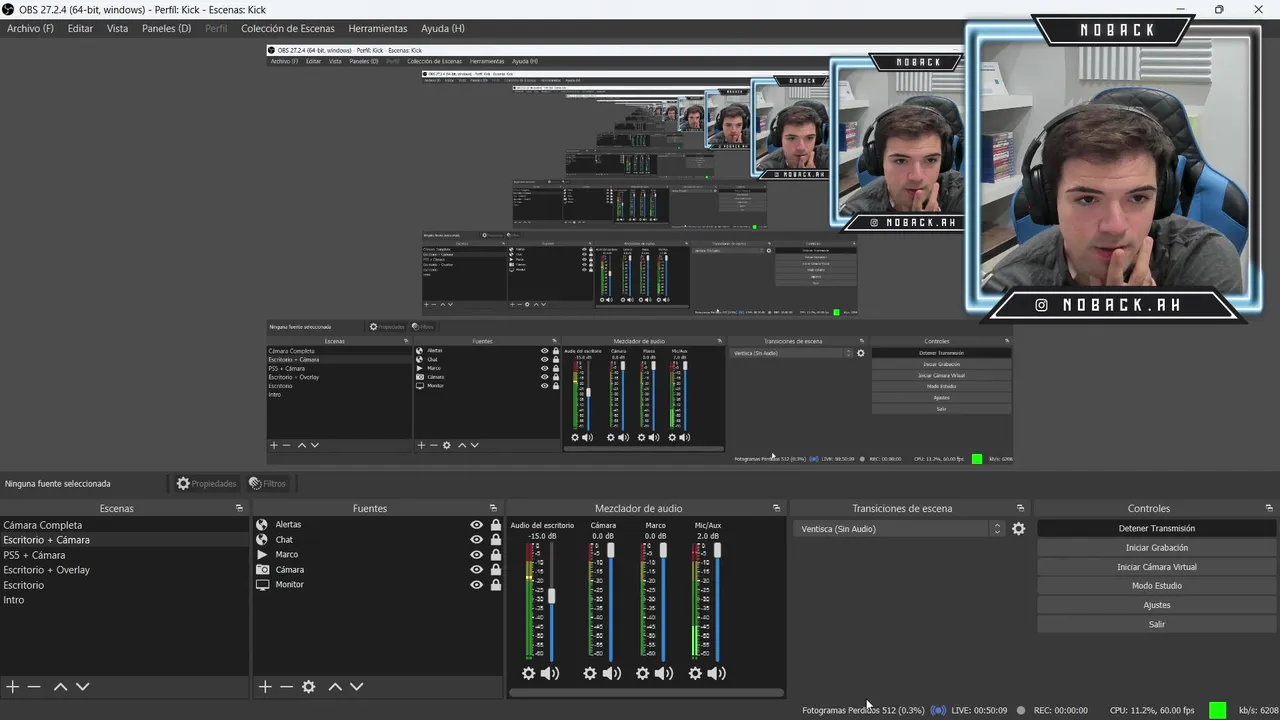Click the green connection status indicator

click(x=1217, y=710)
